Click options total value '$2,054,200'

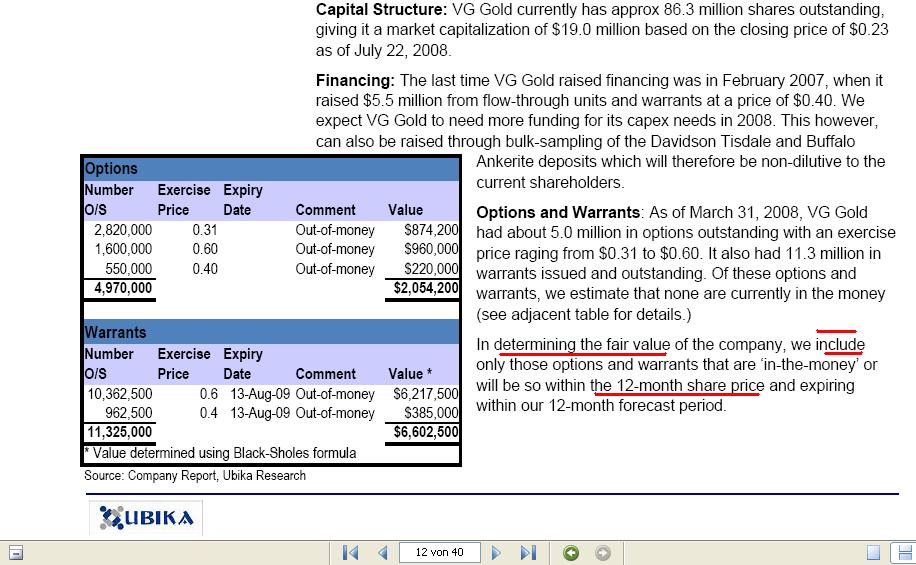pyautogui.click(x=426, y=287)
